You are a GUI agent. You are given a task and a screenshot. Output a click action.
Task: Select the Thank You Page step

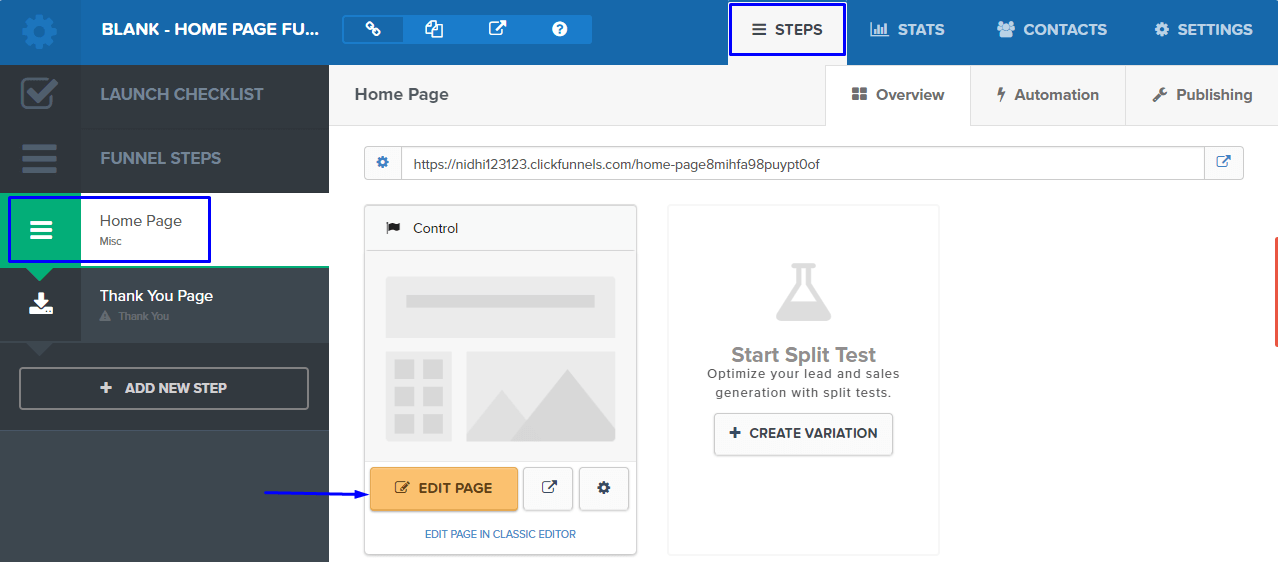156,303
